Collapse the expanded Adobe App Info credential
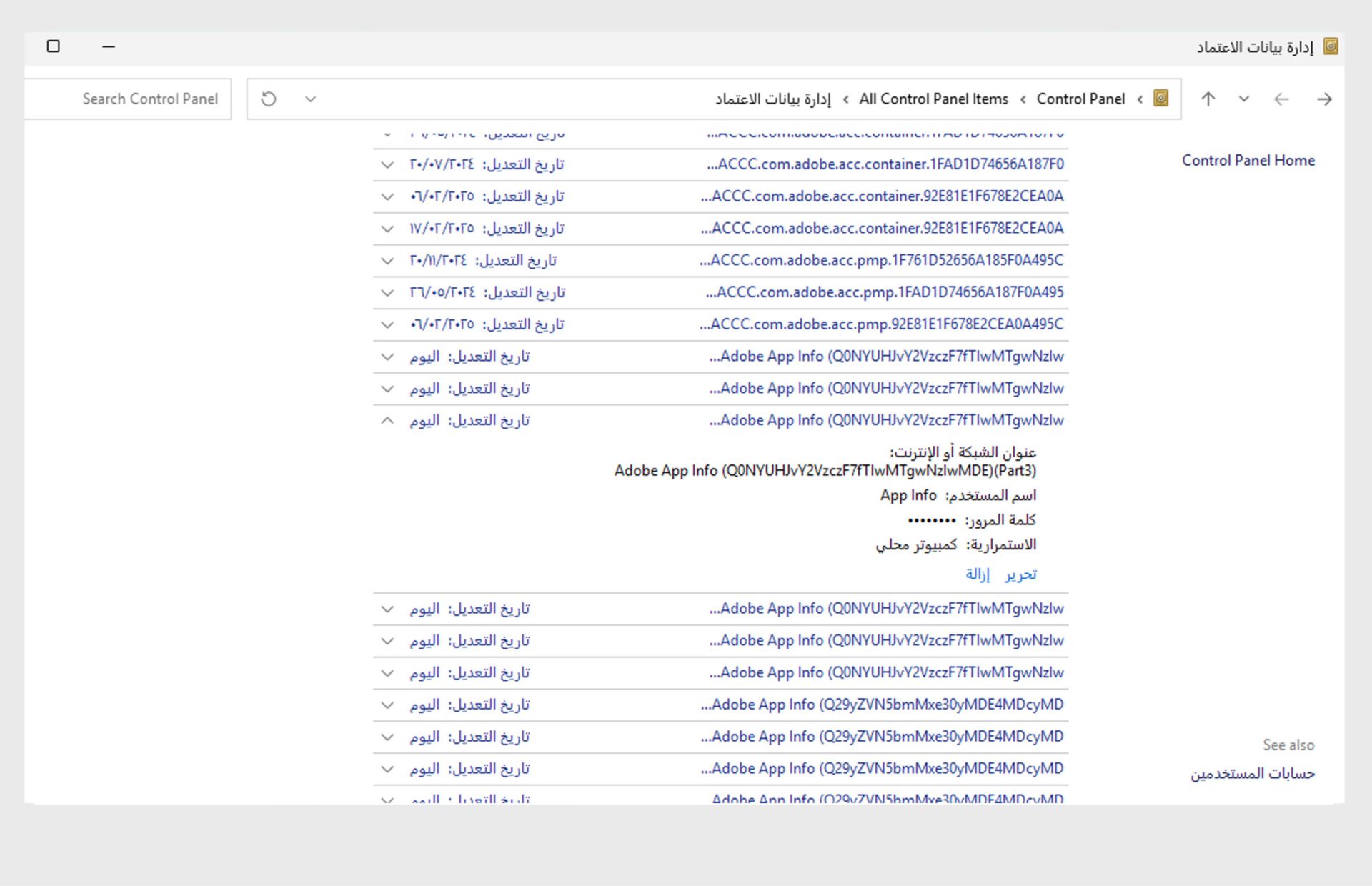 [387, 421]
